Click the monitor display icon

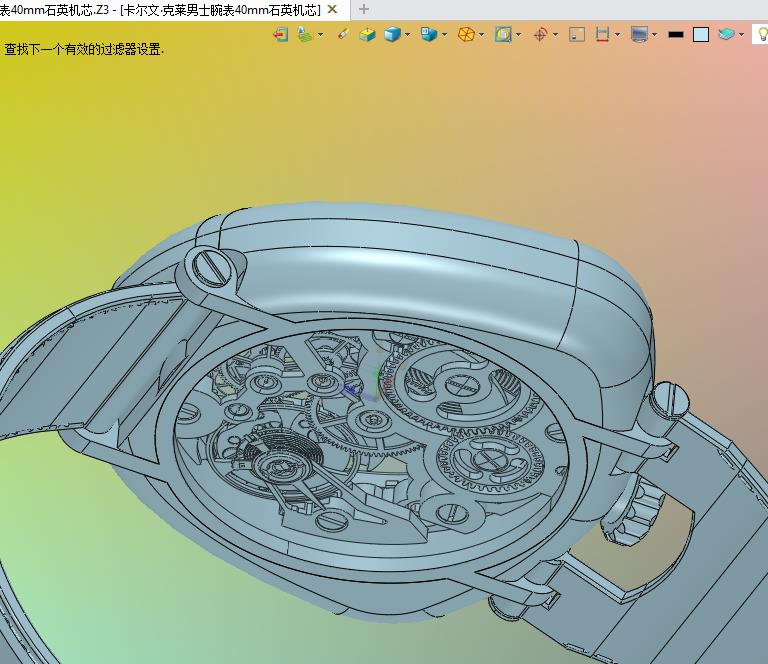tap(639, 34)
